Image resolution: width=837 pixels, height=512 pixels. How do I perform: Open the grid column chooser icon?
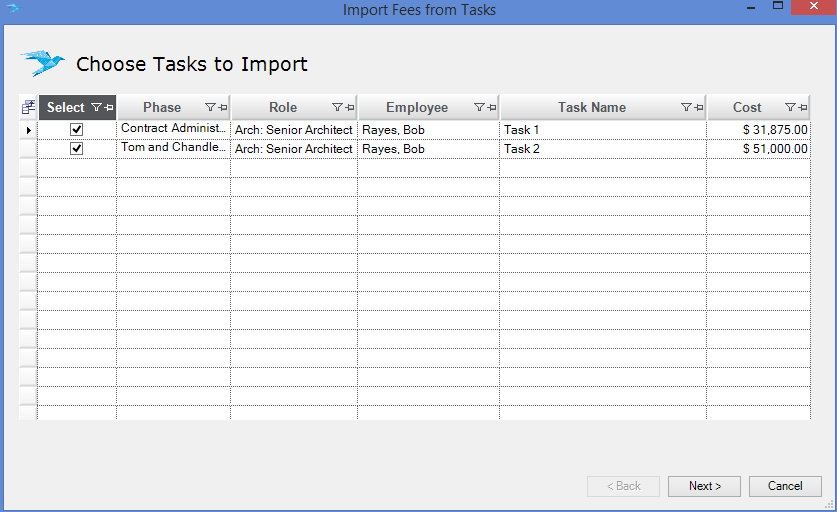pos(28,107)
